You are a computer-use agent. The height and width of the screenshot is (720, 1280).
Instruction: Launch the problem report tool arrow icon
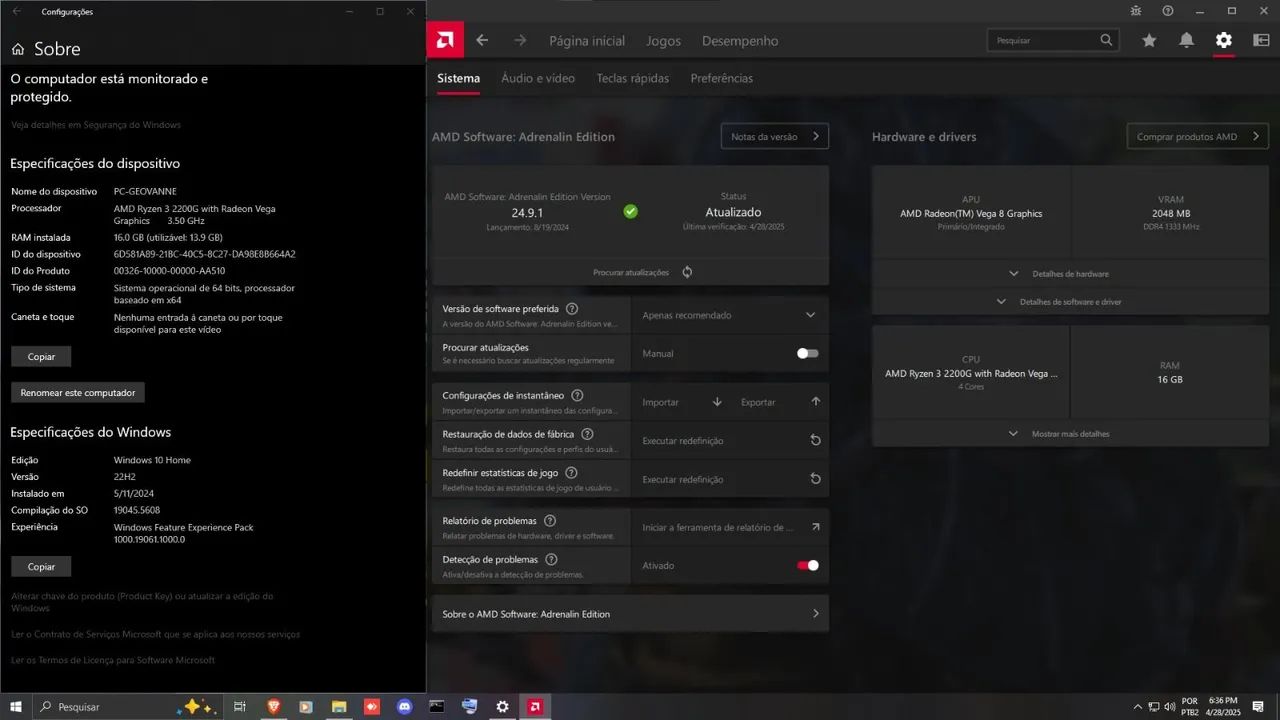tap(815, 527)
